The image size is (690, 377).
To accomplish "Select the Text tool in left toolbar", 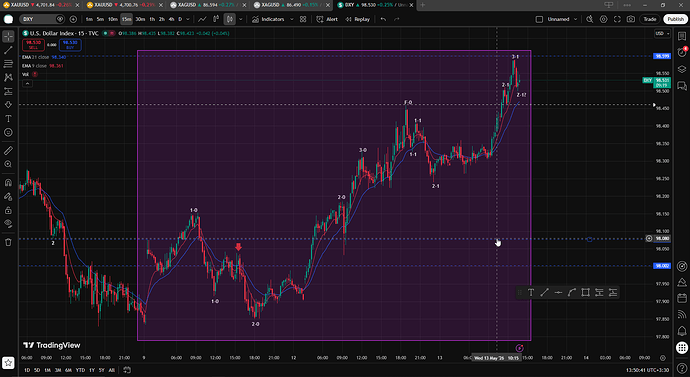I will click(x=8, y=119).
